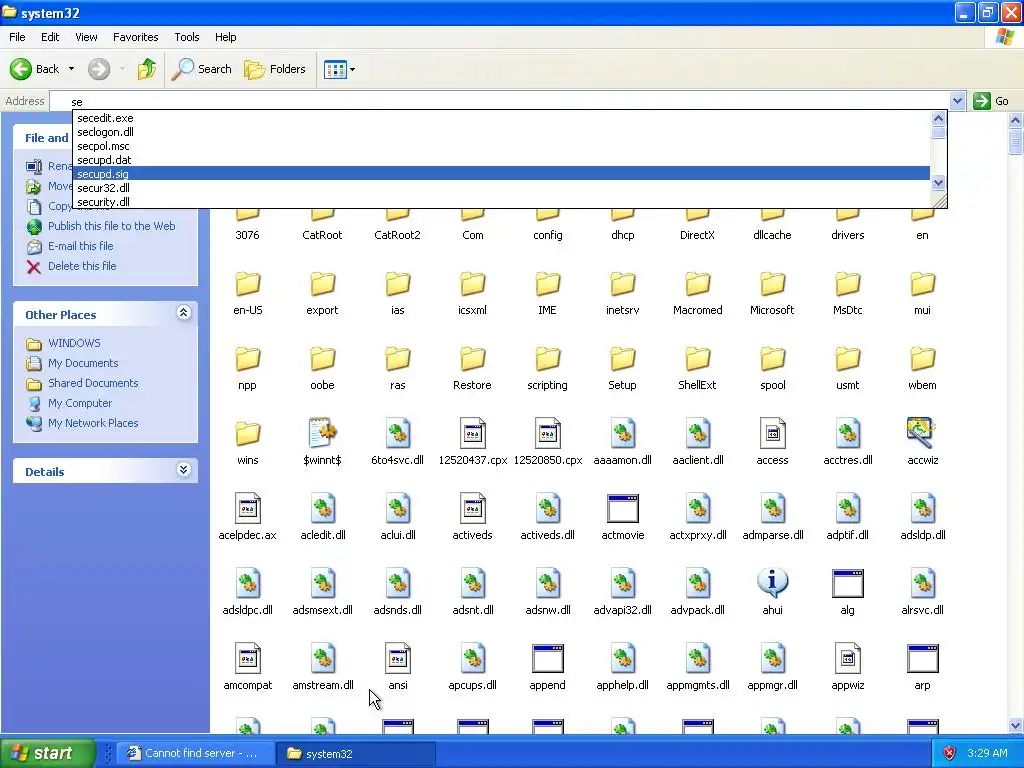This screenshot has height=768, width=1024.
Task: Select the $winnt$ file icon
Action: pos(323,433)
